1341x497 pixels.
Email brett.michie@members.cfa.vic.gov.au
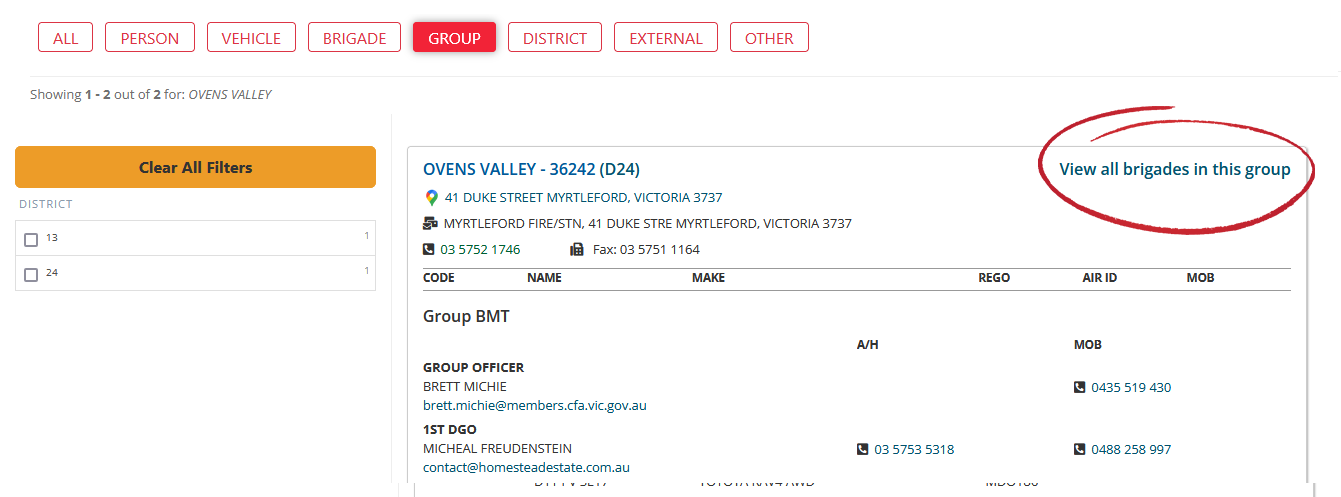pos(535,406)
